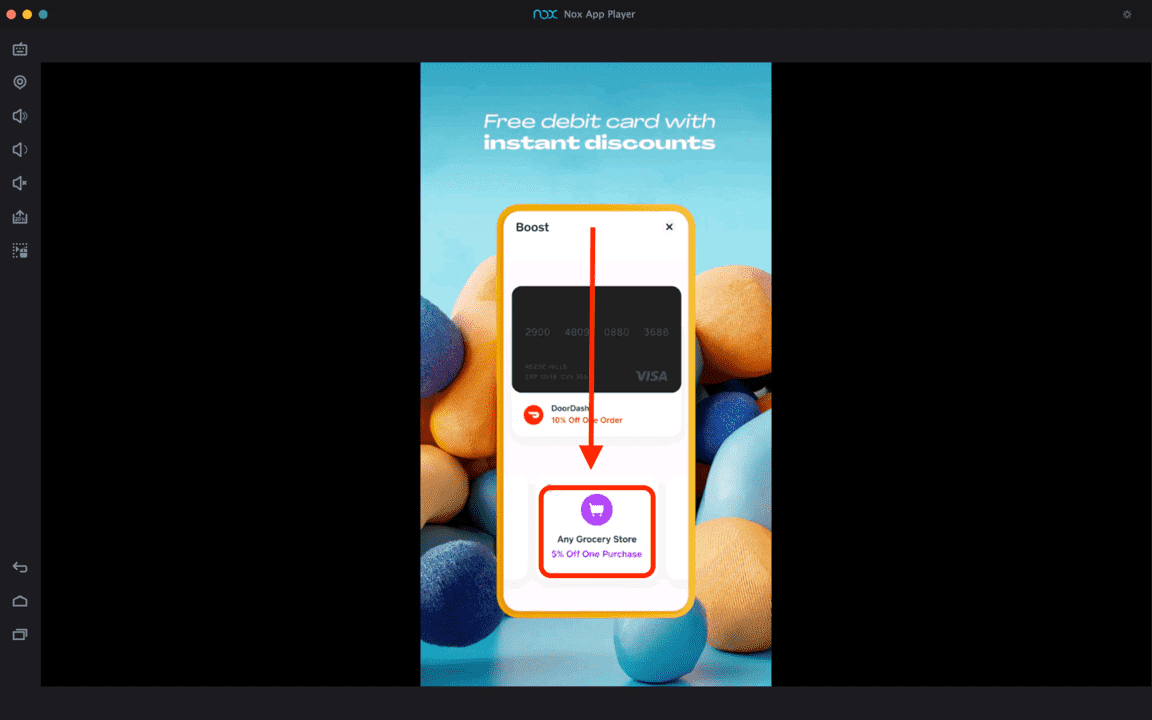This screenshot has height=720, width=1152.
Task: Close the Boost panel with X
Action: click(669, 227)
